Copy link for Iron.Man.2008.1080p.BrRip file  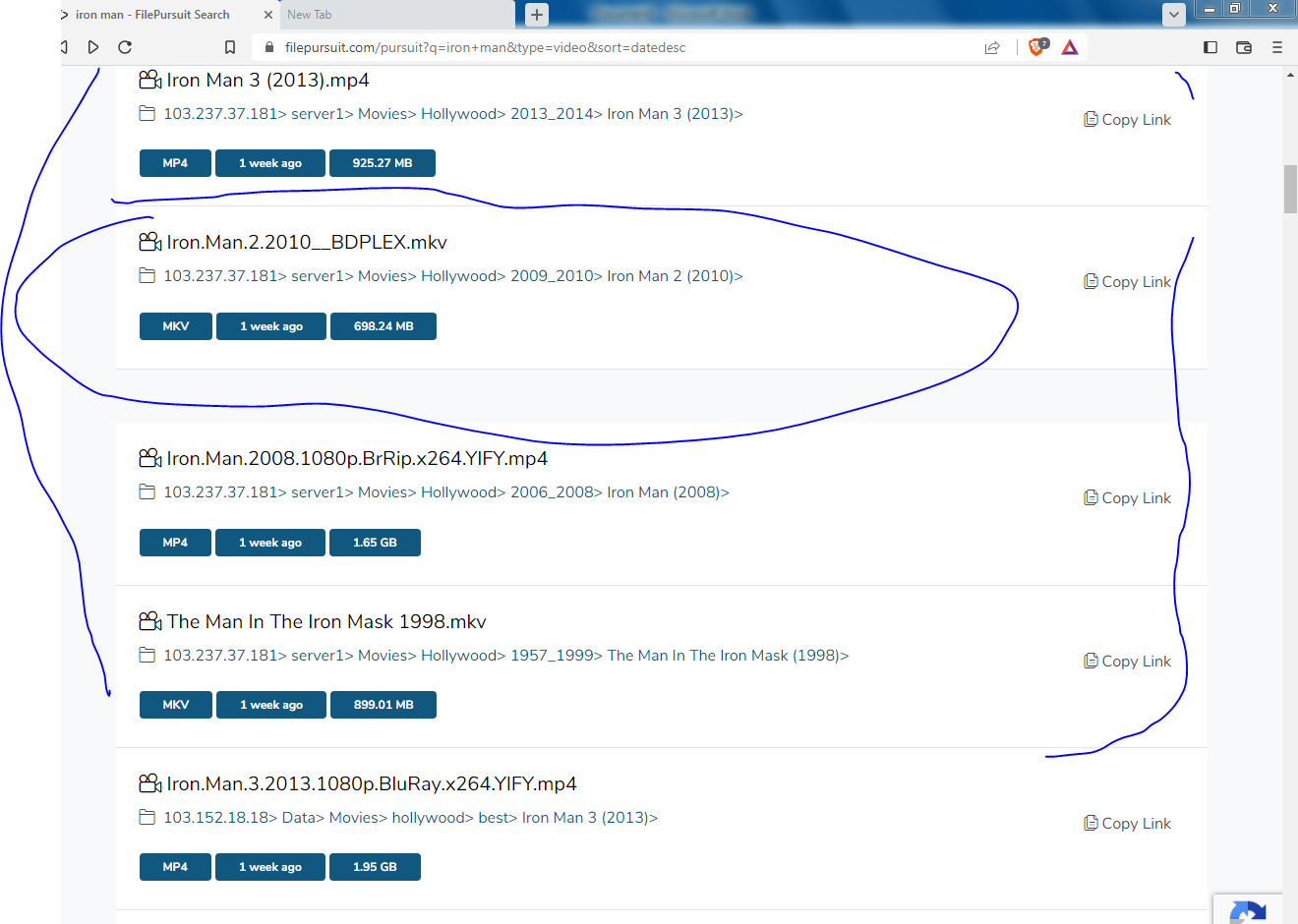click(x=1127, y=498)
